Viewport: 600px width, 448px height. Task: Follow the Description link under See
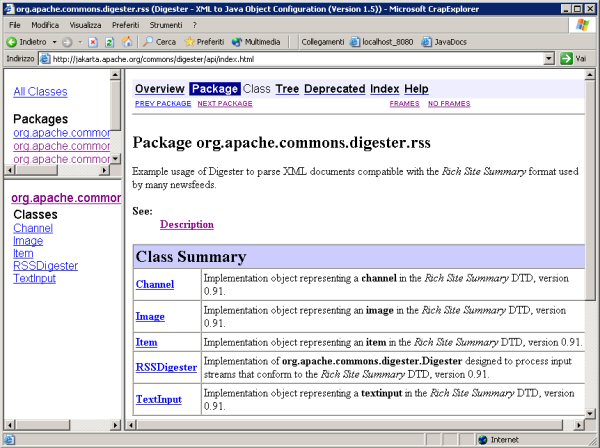187,224
